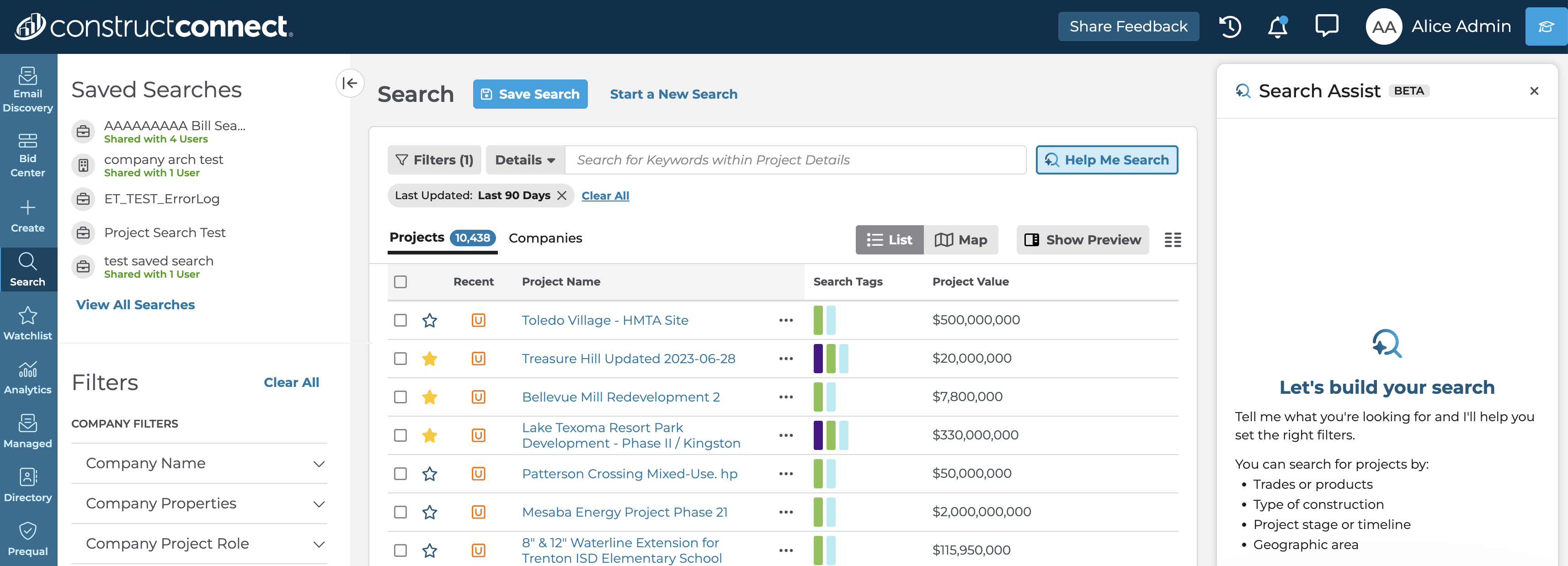This screenshot has width=1568, height=566.
Task: Click Show Preview button
Action: tap(1082, 239)
